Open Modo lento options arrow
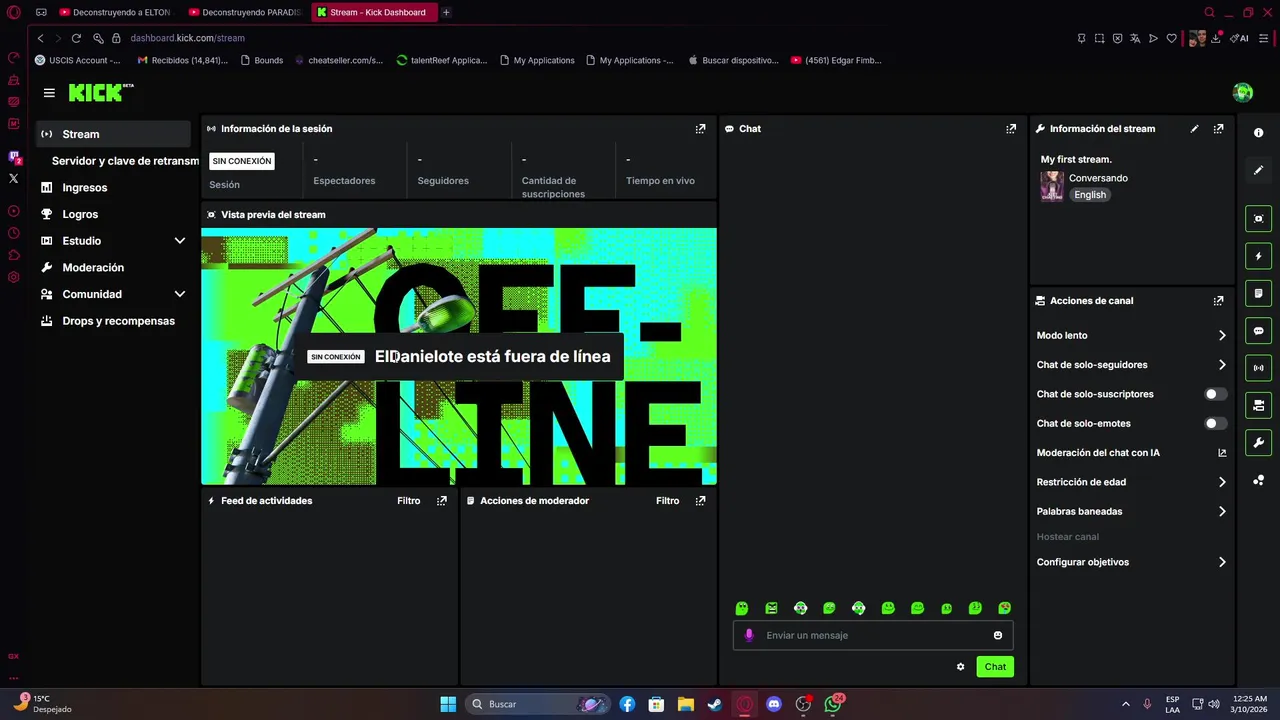The image size is (1280, 720). point(1222,336)
